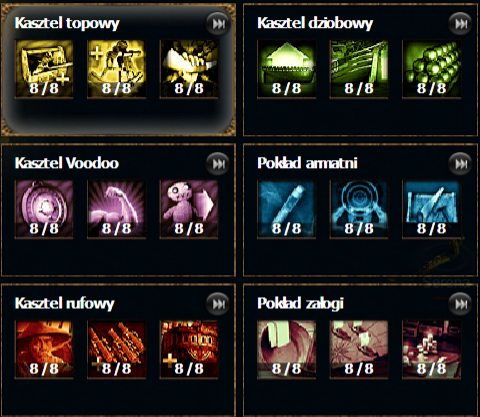
Task: Select the flexing arm strength skill
Action: [x=117, y=209]
